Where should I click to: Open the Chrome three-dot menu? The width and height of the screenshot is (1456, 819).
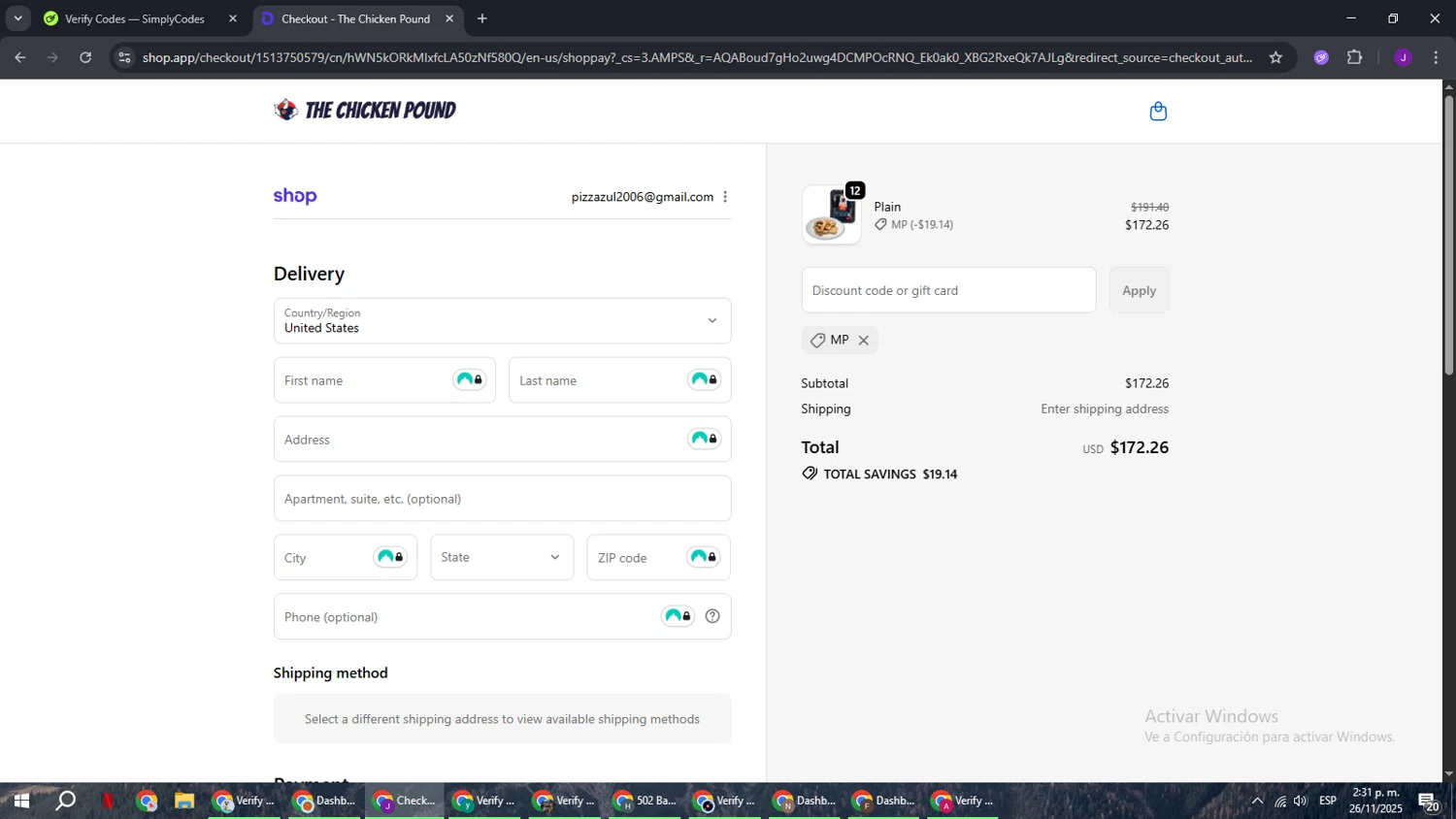[x=1436, y=57]
